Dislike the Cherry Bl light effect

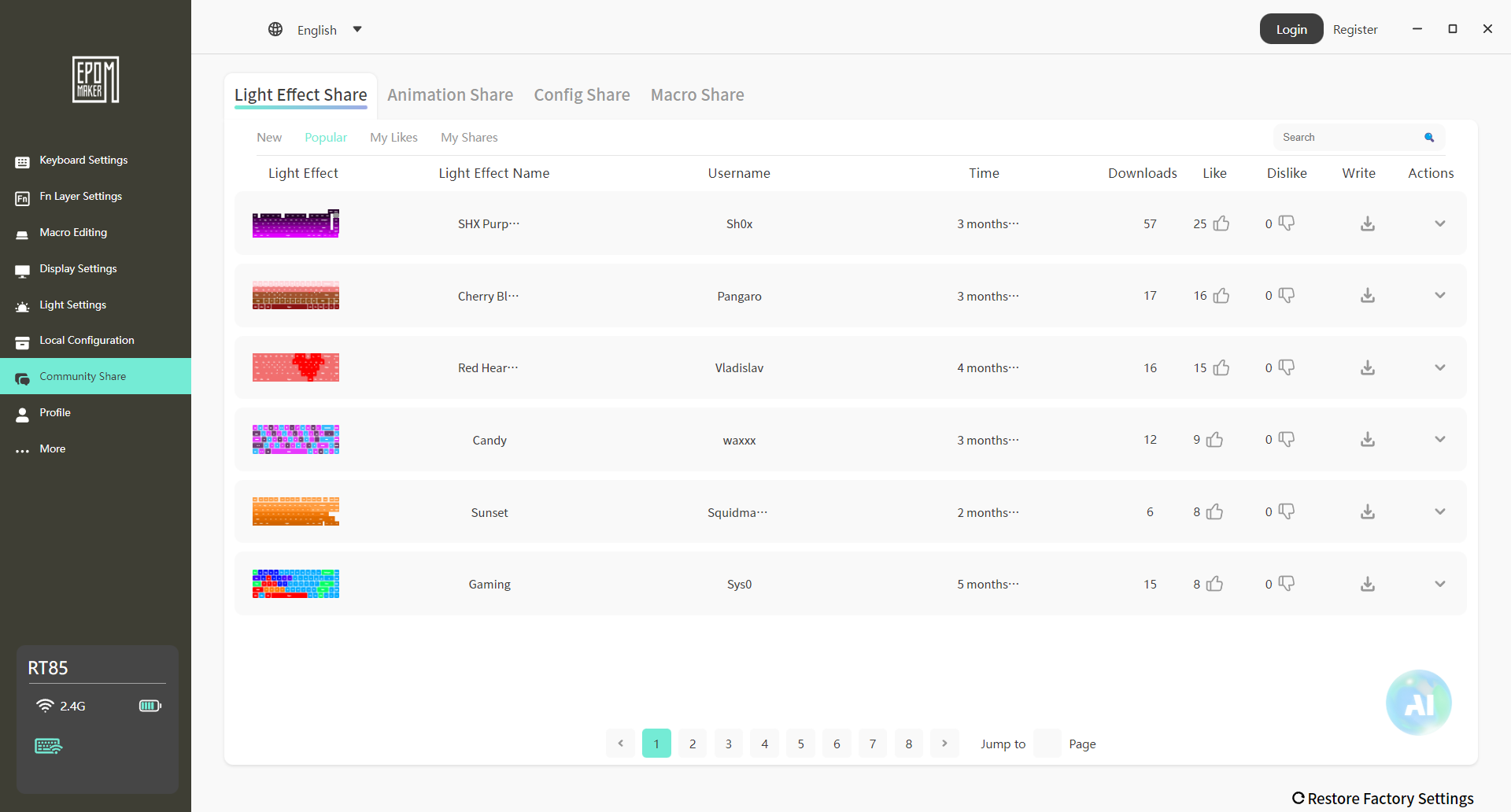point(1287,296)
